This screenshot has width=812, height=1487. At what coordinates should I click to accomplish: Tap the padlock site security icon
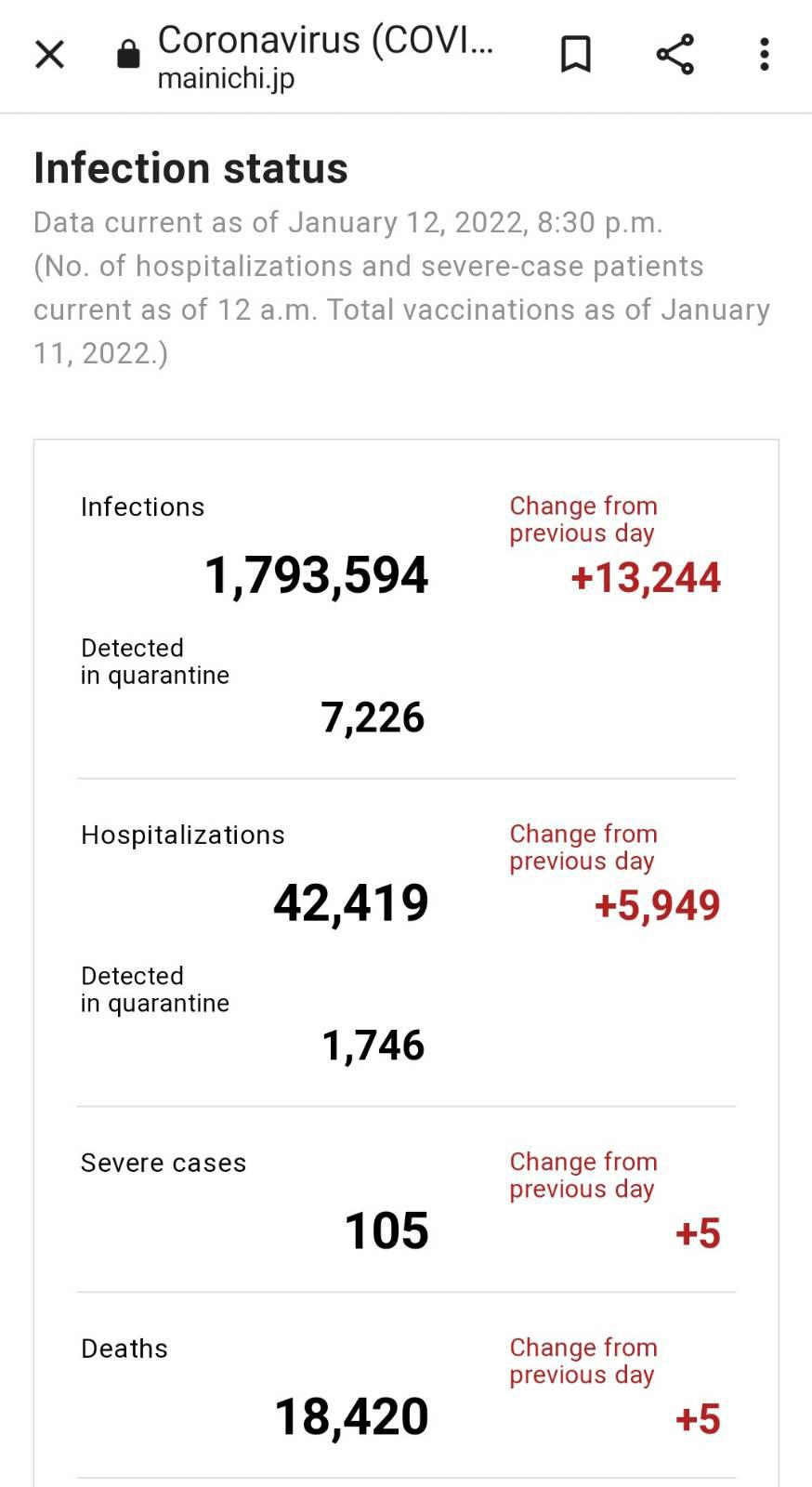128,55
